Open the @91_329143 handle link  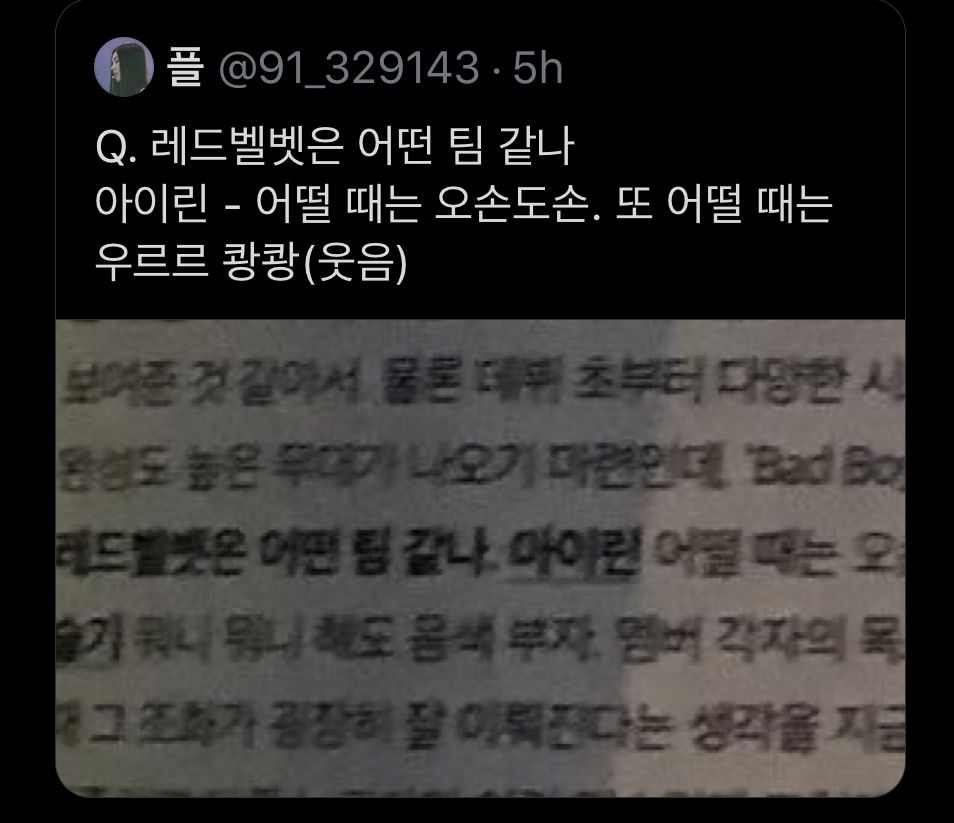tap(349, 68)
